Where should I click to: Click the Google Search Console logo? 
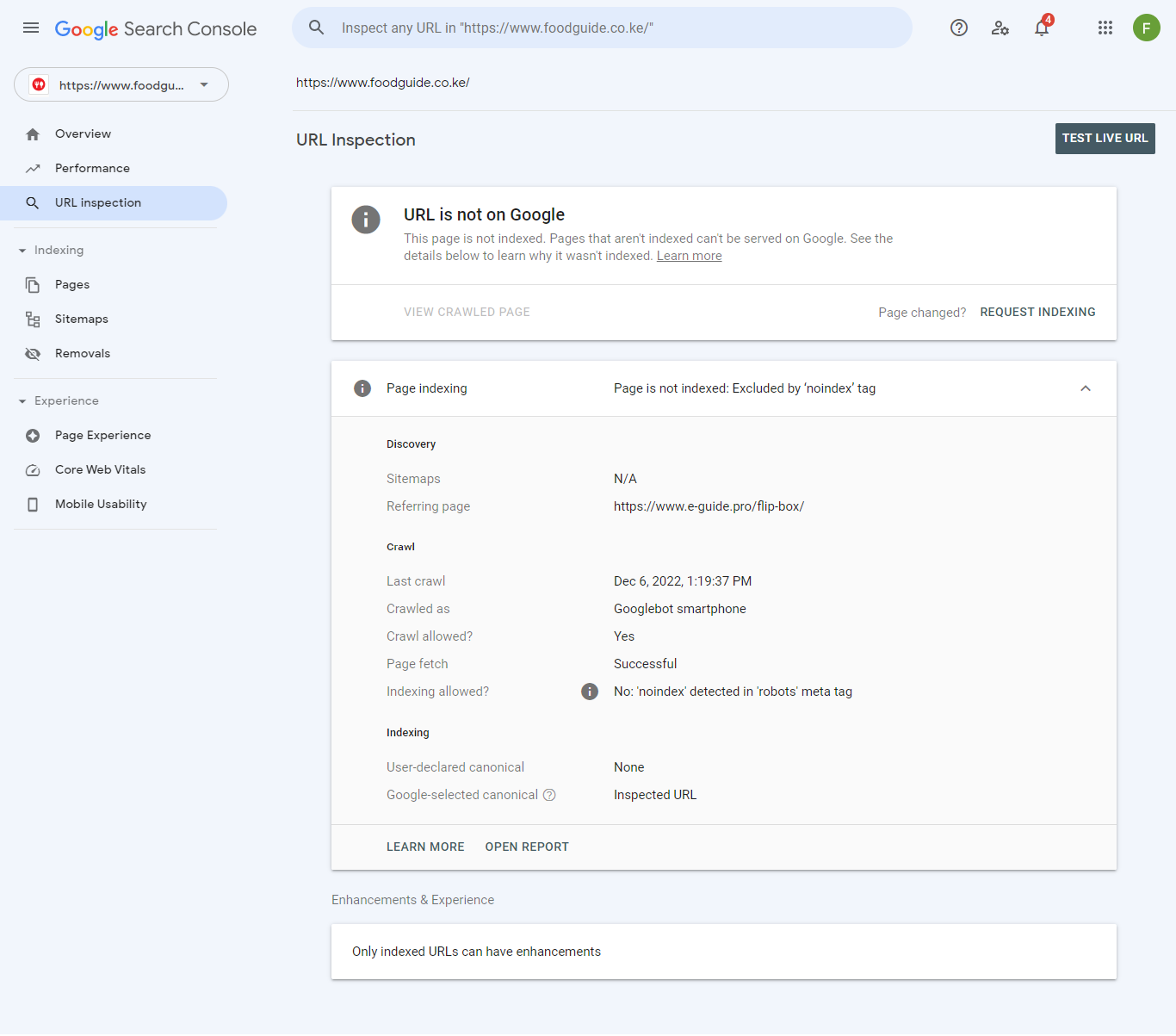[x=156, y=28]
